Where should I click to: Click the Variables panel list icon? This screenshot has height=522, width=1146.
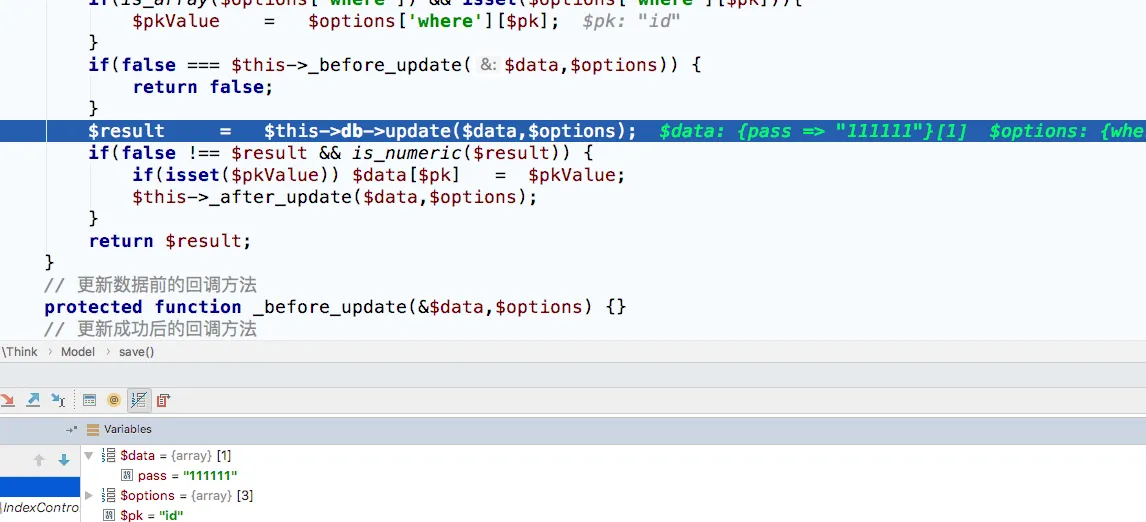pyautogui.click(x=93, y=429)
